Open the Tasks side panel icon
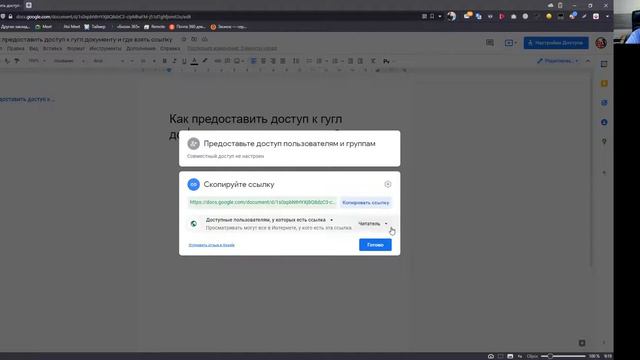 (x=604, y=103)
